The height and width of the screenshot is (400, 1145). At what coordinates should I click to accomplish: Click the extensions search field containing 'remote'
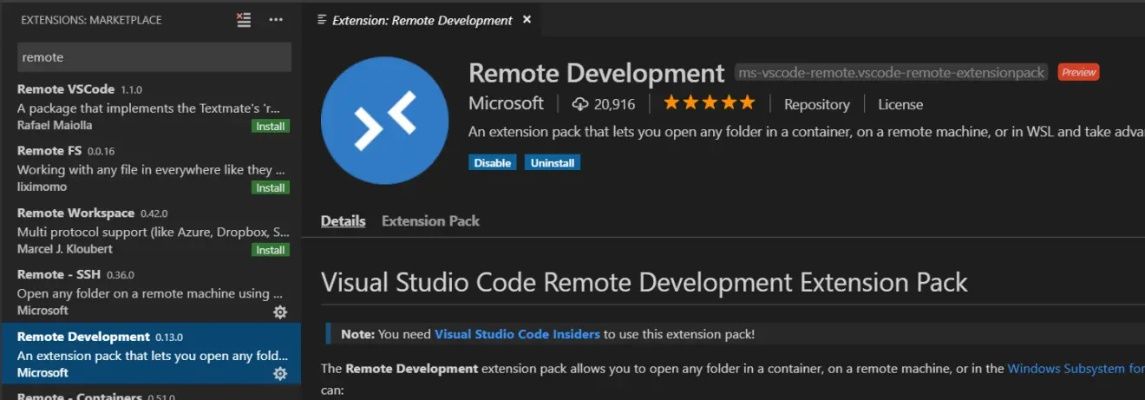(x=155, y=57)
